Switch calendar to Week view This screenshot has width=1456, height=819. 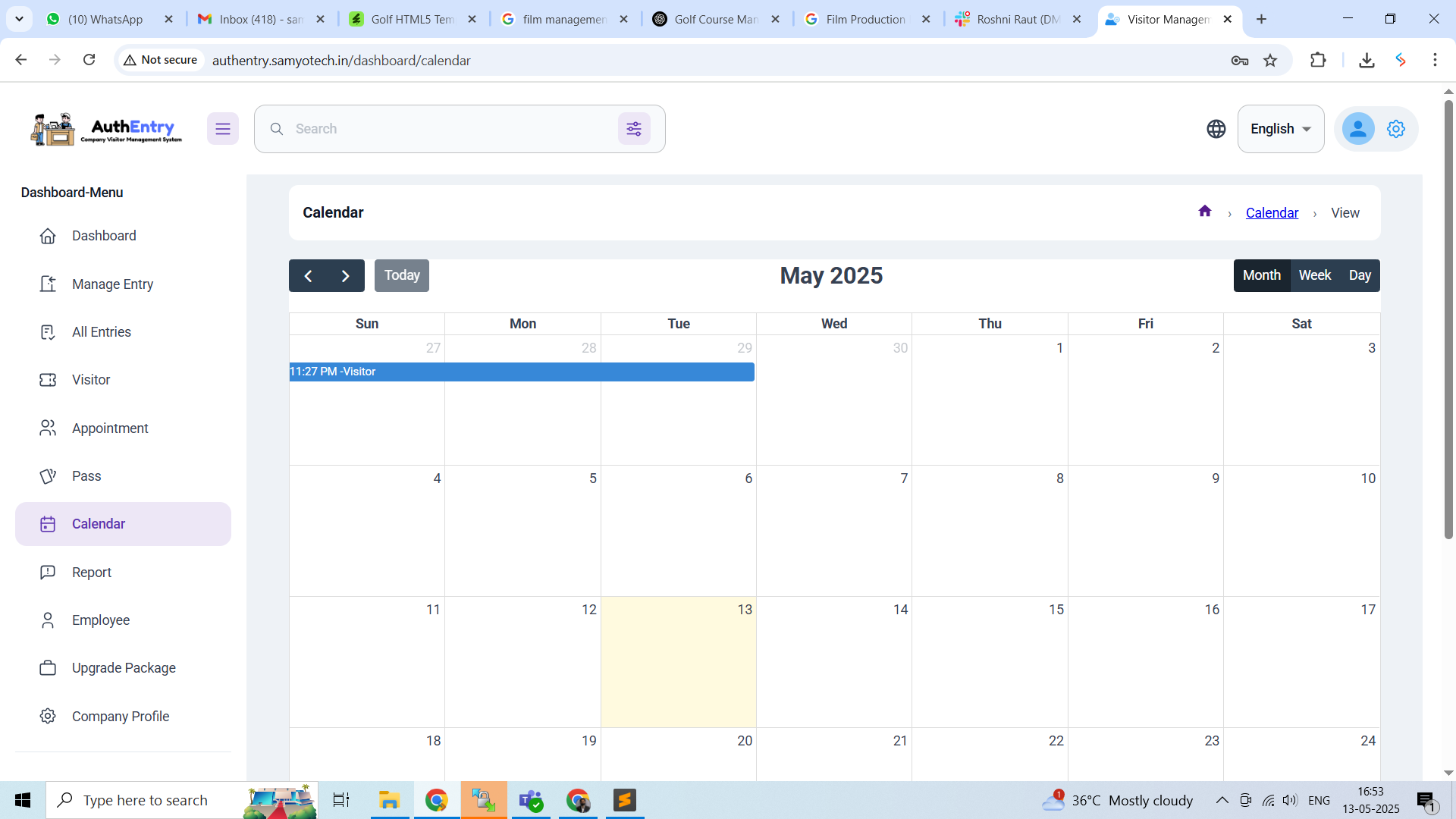(1314, 275)
